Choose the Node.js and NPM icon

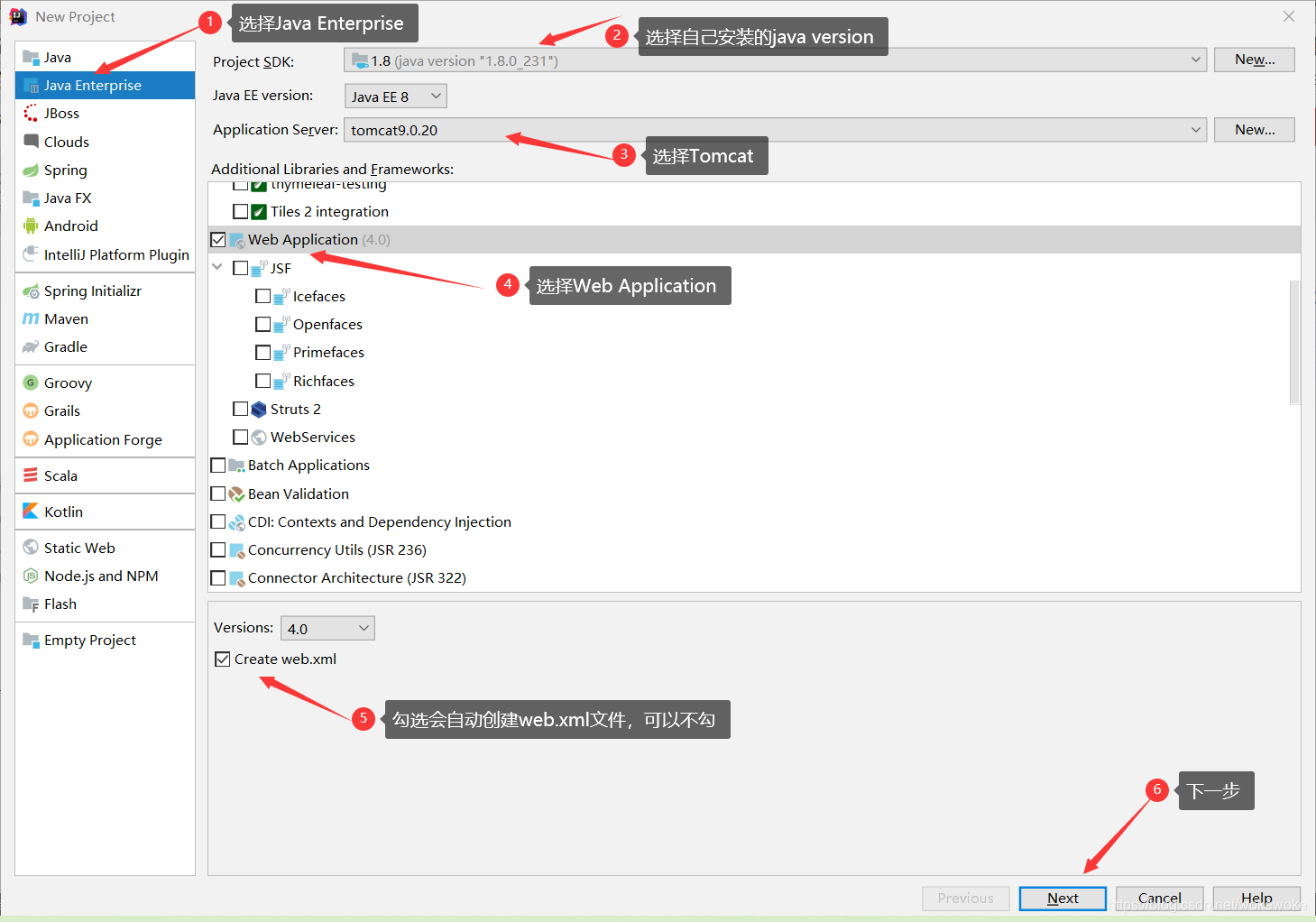tap(31, 576)
